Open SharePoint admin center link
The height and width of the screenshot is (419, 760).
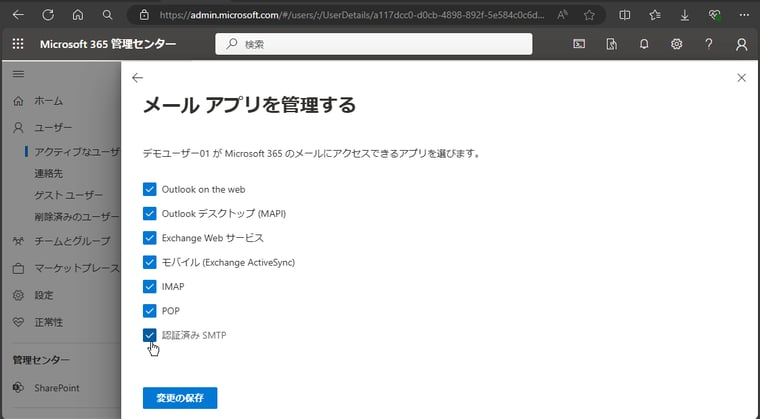click(57, 388)
